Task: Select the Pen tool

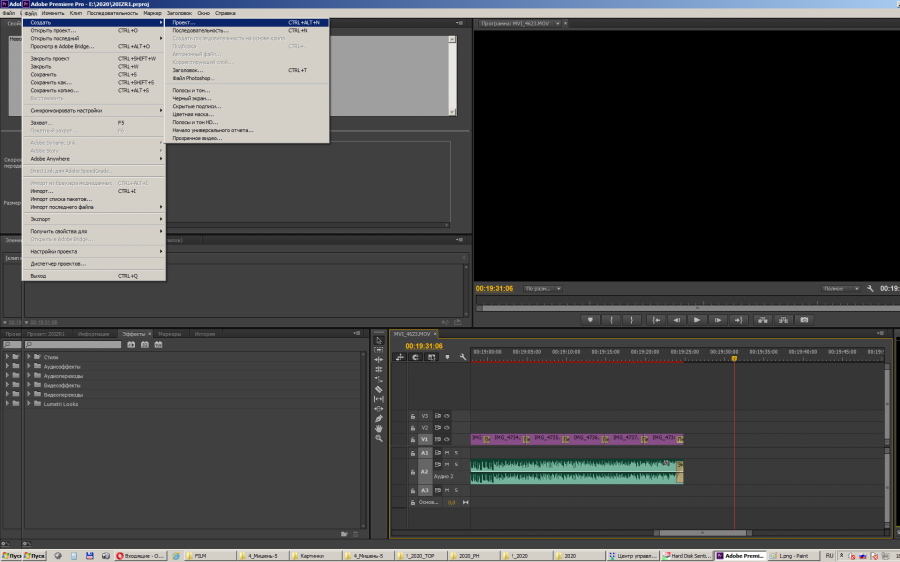Action: coord(379,418)
